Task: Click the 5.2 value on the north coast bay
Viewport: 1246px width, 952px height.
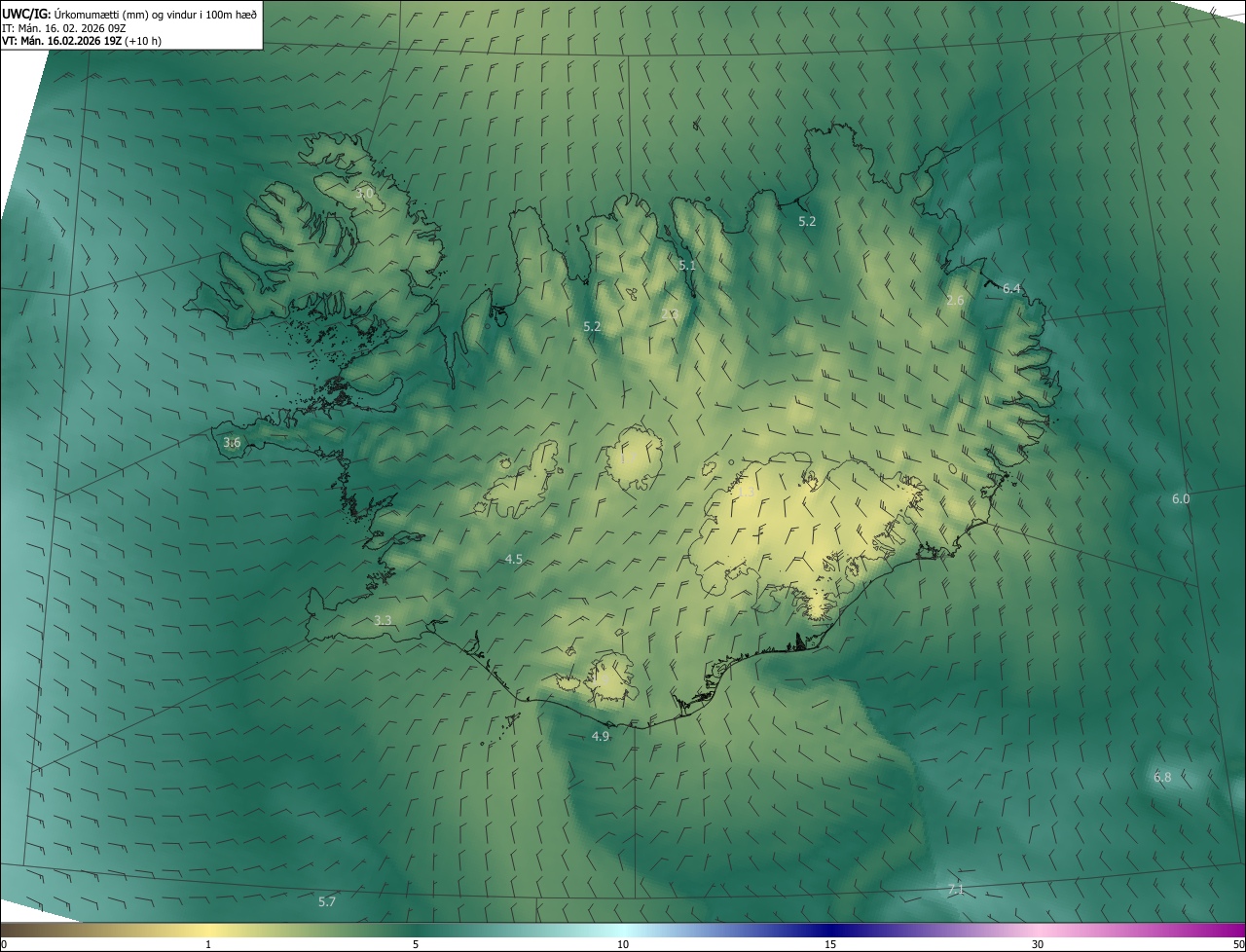Action: click(x=807, y=221)
